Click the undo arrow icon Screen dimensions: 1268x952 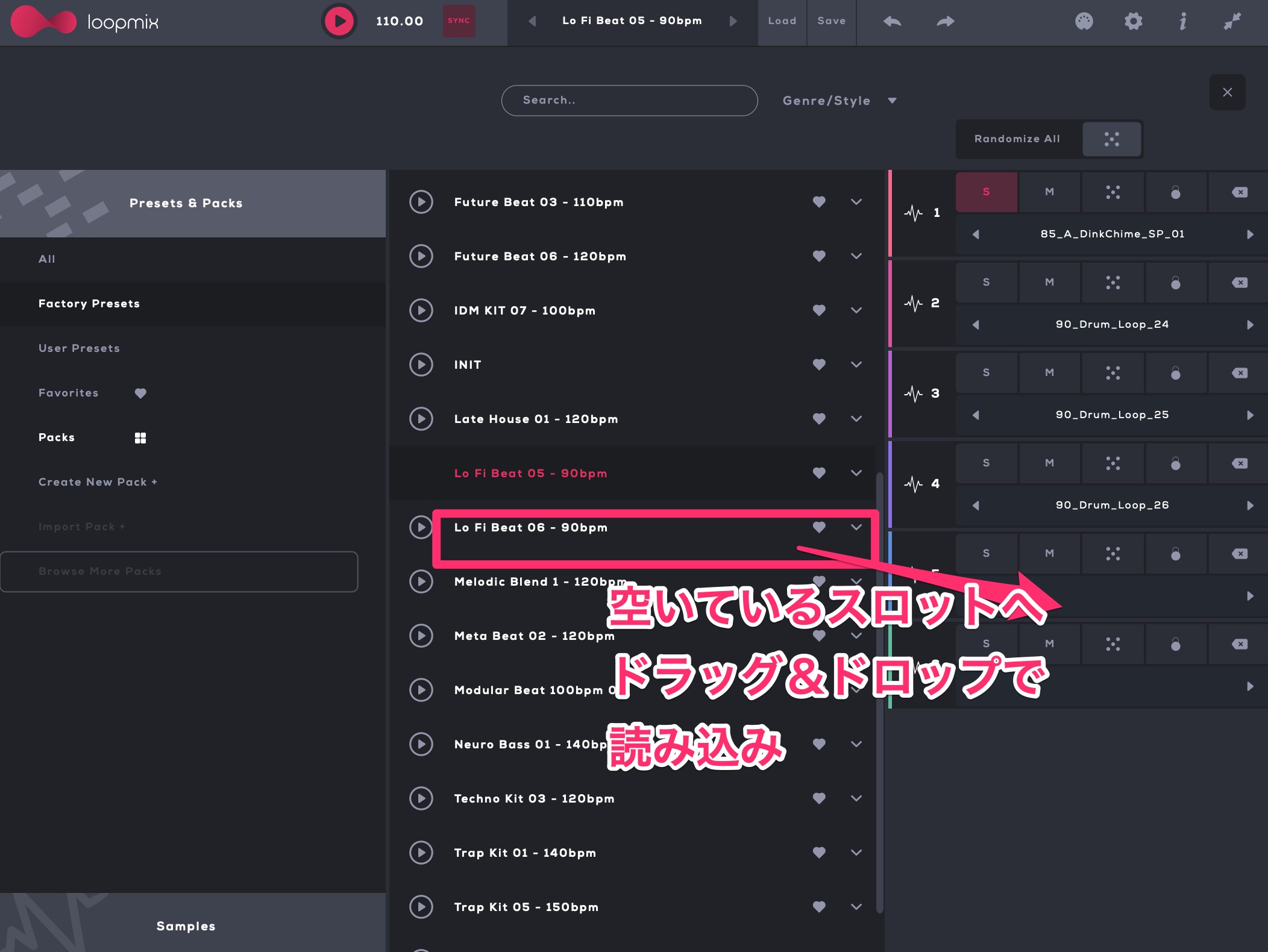pos(892,21)
